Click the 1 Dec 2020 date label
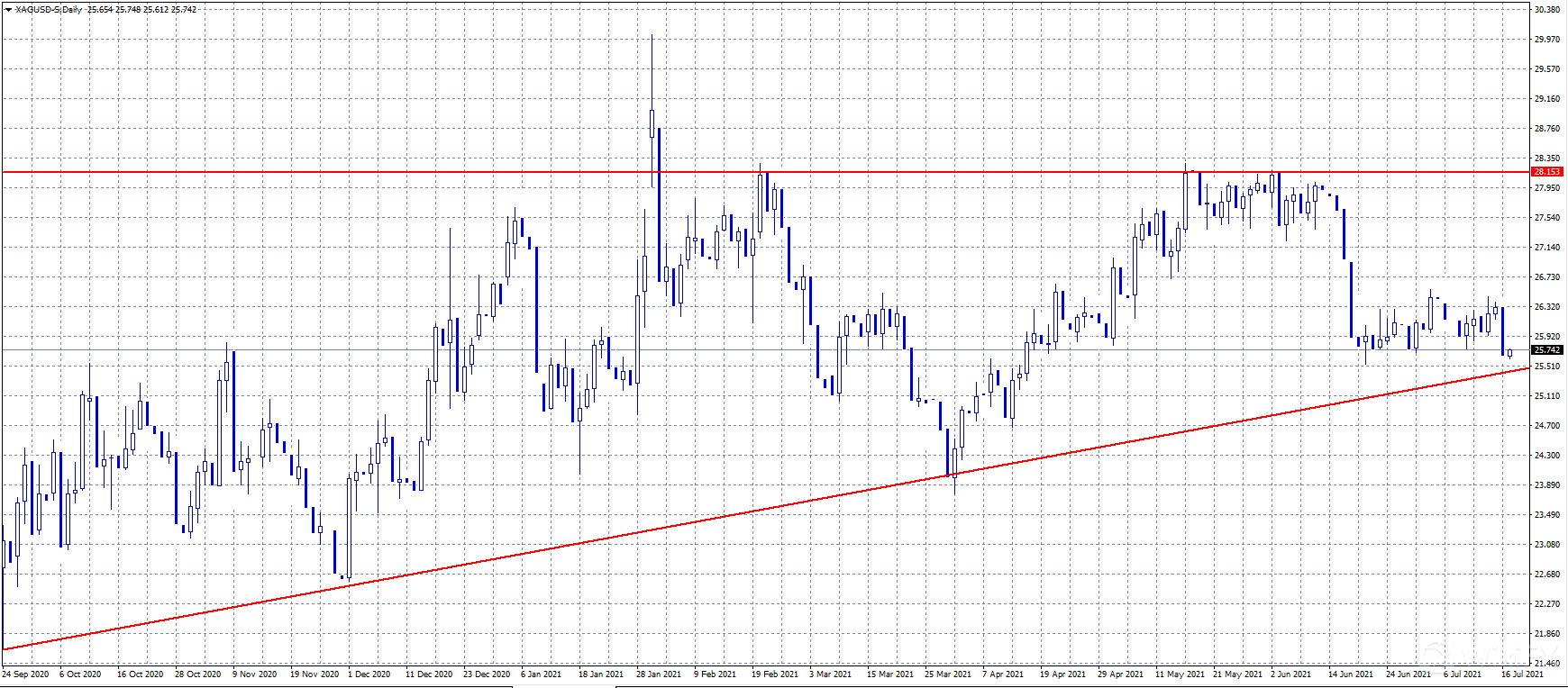The height and width of the screenshot is (688, 1568). (369, 674)
